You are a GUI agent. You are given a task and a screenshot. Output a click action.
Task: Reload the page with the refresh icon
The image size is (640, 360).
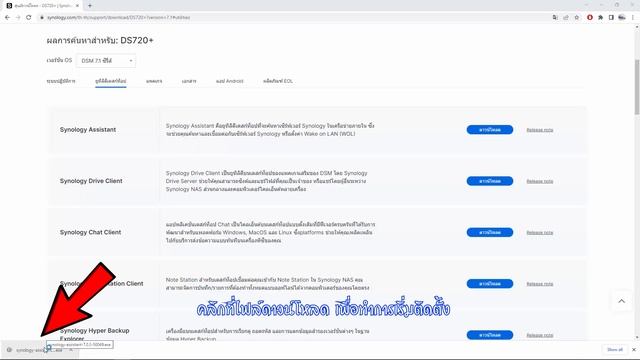point(29,18)
